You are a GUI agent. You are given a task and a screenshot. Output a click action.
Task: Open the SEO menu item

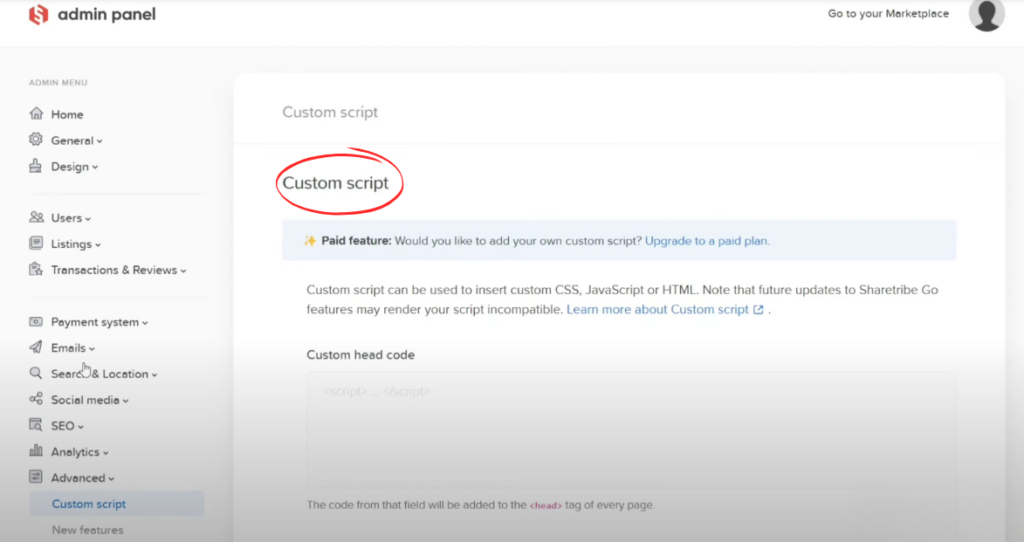click(63, 426)
